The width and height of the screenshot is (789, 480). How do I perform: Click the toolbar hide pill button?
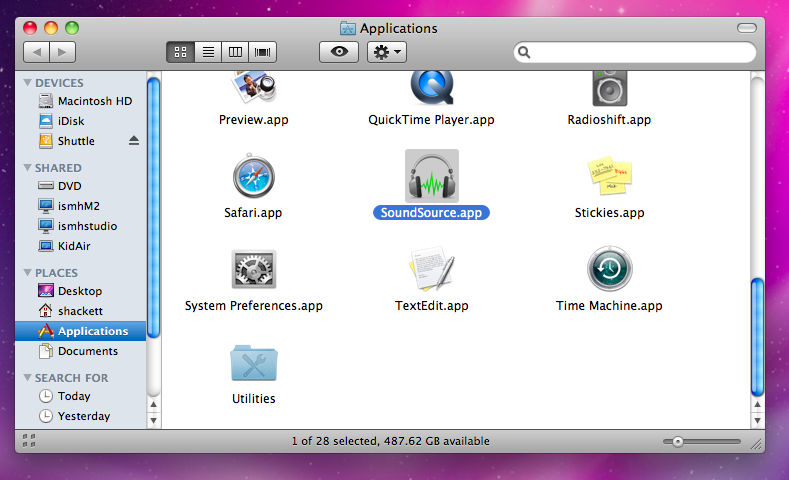click(x=747, y=28)
